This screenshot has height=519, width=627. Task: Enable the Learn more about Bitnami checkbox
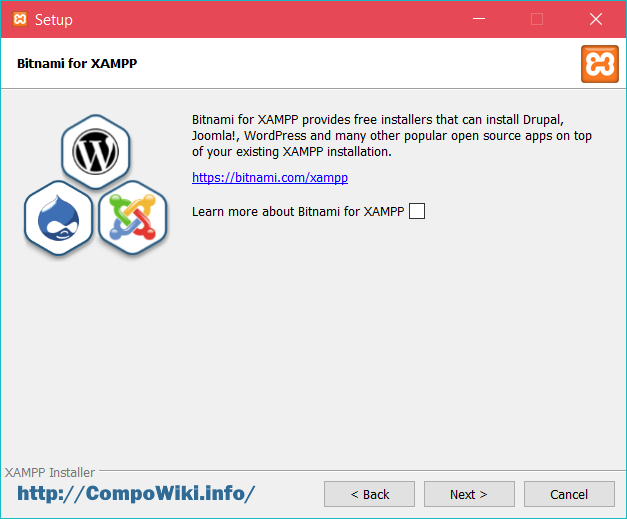417,211
